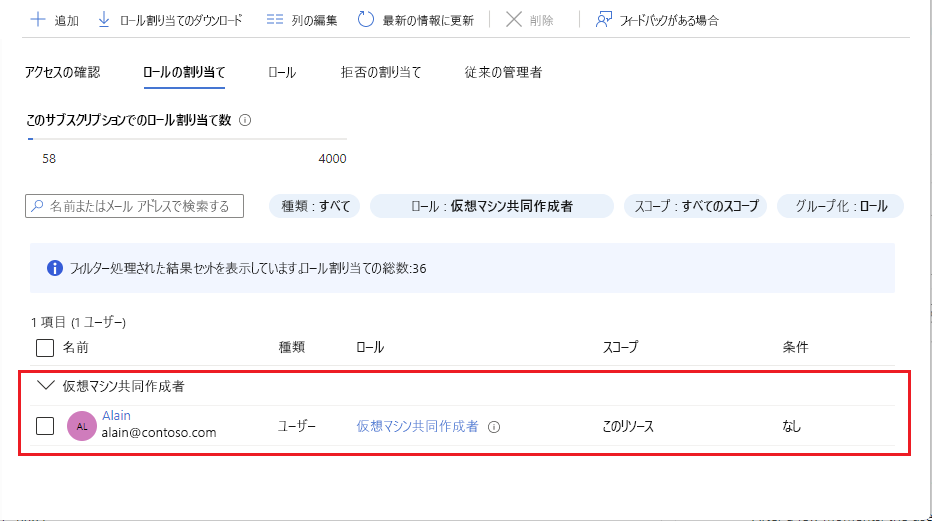Click info icon beside role assignment count heading
932x521 pixels.
click(245, 120)
